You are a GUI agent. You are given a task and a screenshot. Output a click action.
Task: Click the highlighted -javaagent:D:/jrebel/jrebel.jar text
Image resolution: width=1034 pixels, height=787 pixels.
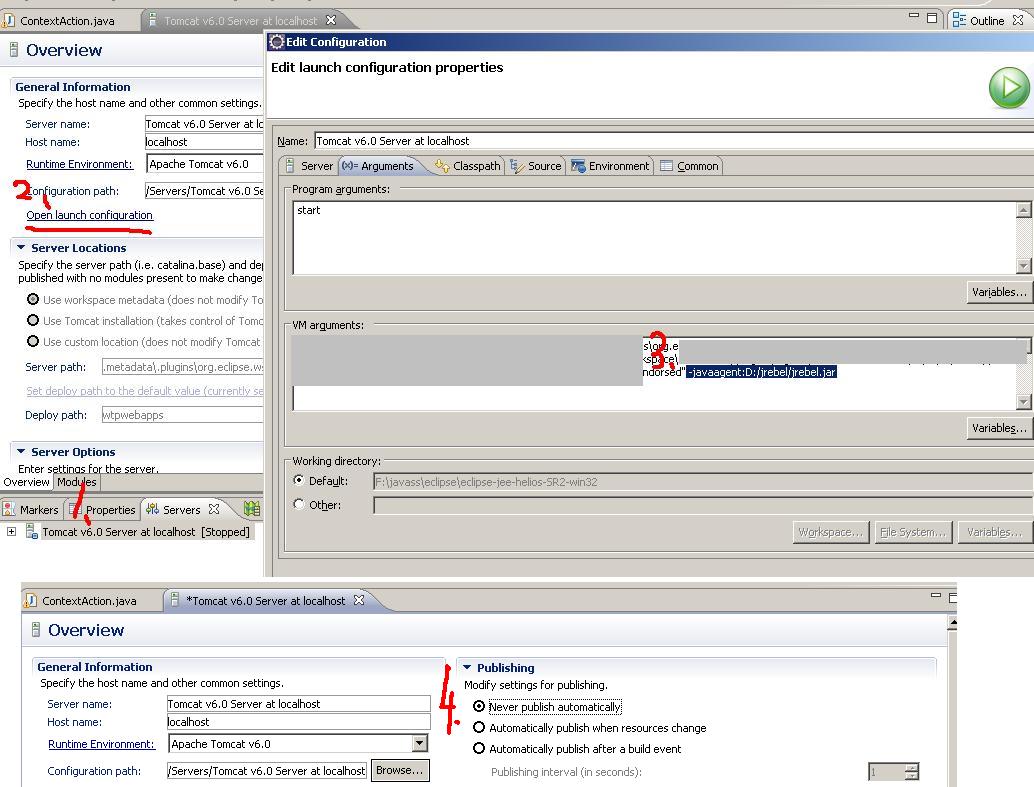click(761, 372)
